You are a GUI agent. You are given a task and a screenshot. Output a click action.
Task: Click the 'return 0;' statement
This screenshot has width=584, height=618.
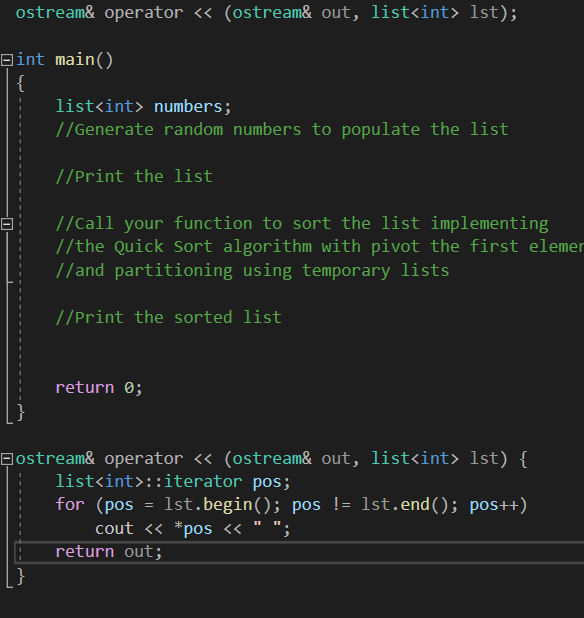99,388
